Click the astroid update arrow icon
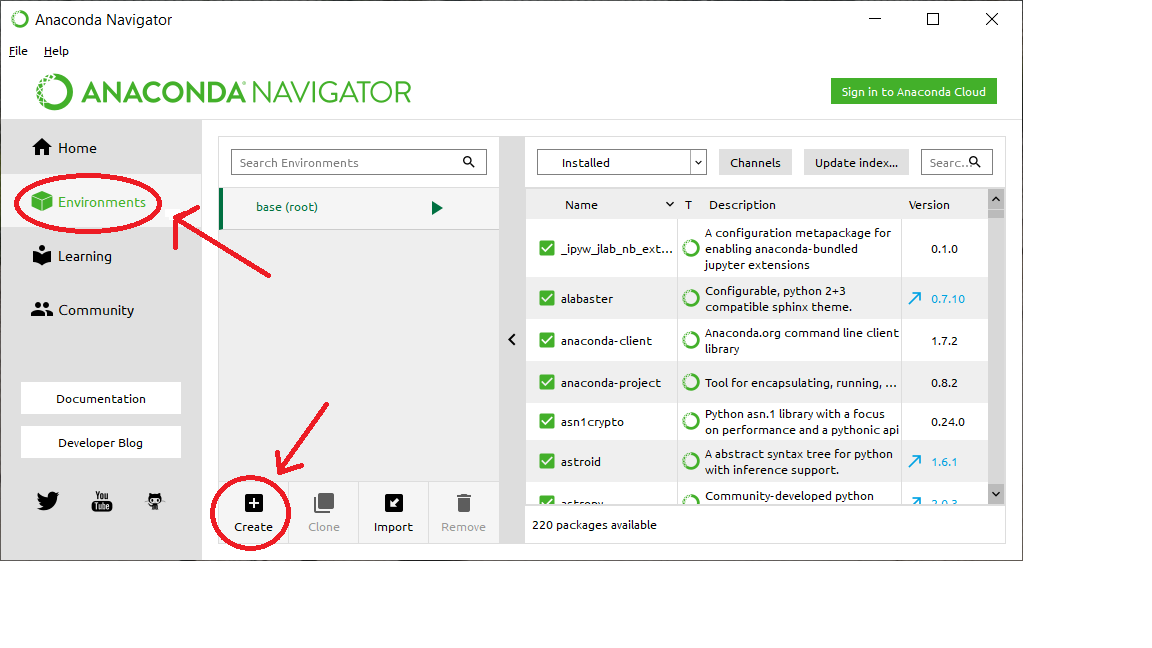This screenshot has width=1152, height=648. [x=915, y=461]
